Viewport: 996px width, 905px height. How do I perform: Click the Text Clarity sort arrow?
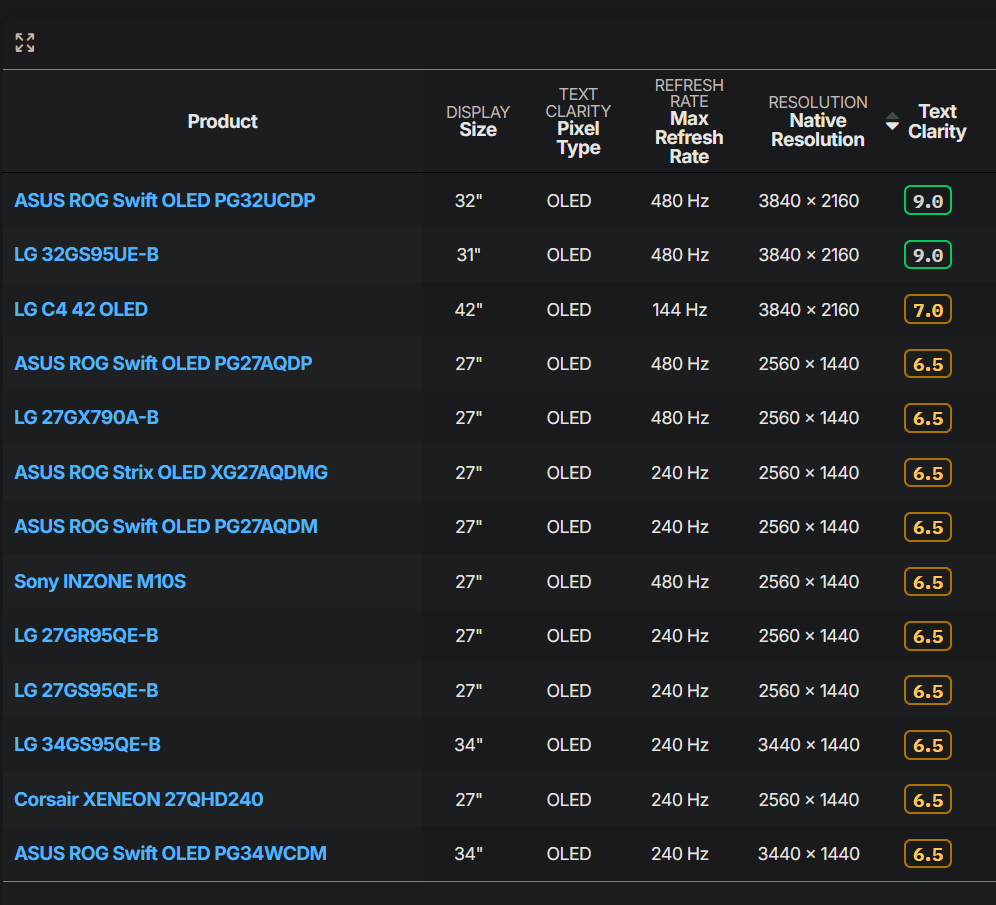[892, 122]
